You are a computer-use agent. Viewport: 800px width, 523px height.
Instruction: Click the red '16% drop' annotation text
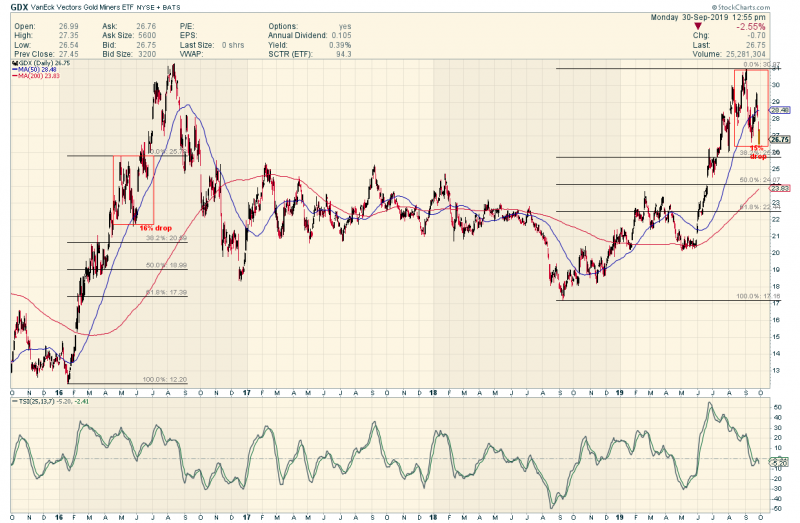pos(156,228)
